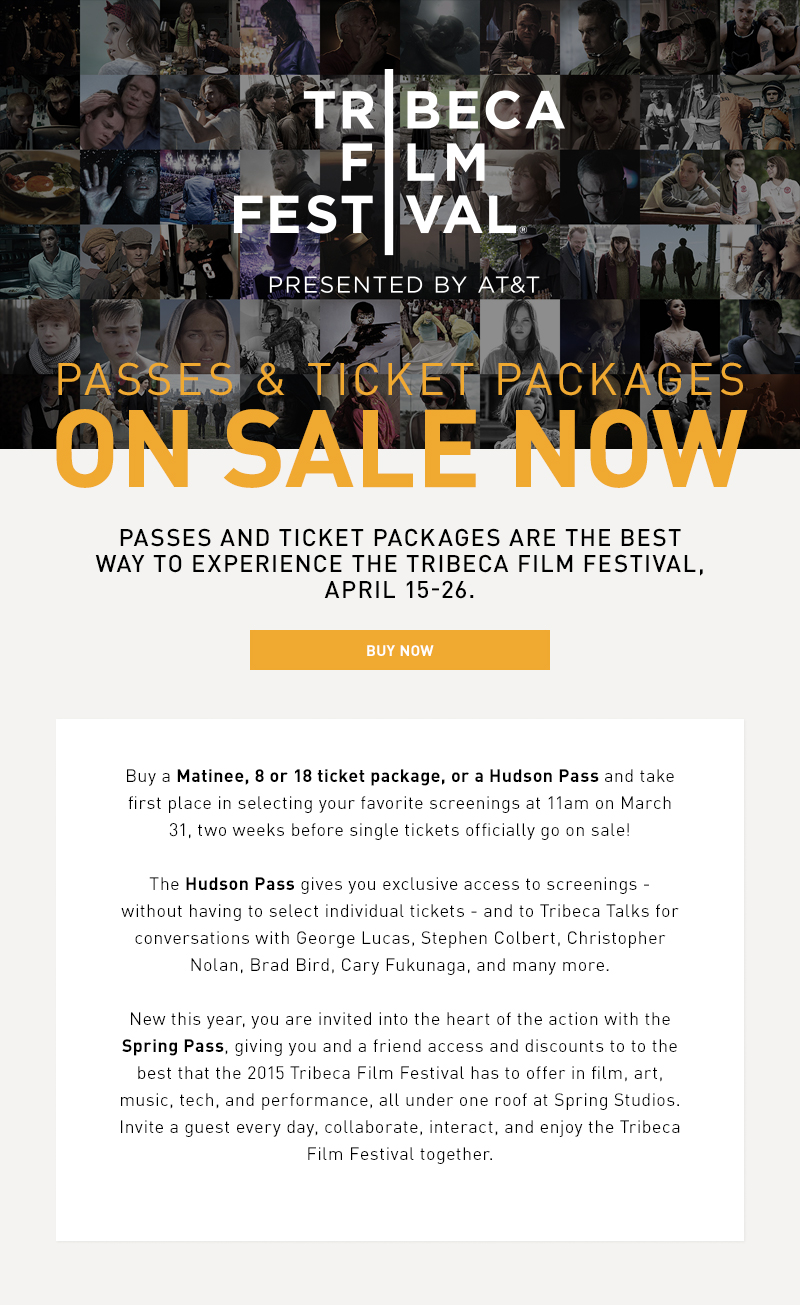Image resolution: width=800 pixels, height=1305 pixels.
Task: Click the orange BUY NOW button
Action: click(x=400, y=650)
